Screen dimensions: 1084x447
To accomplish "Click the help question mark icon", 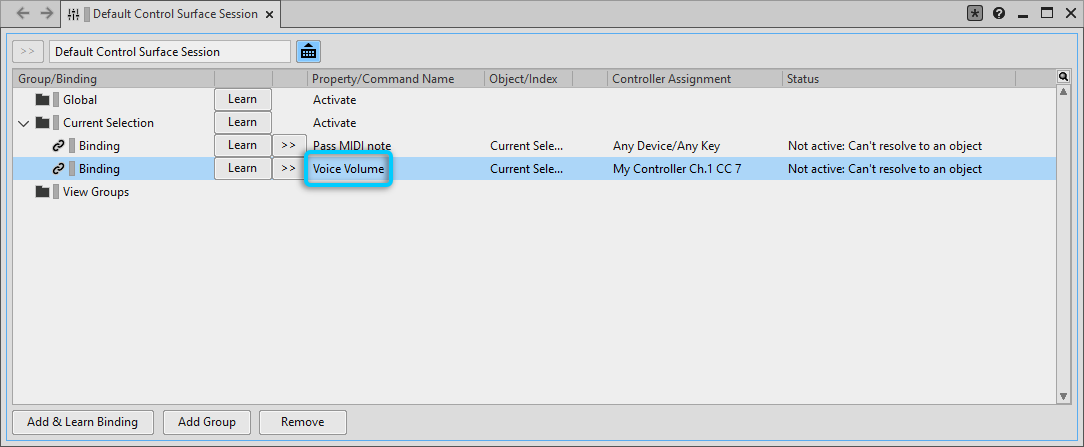I will 999,14.
